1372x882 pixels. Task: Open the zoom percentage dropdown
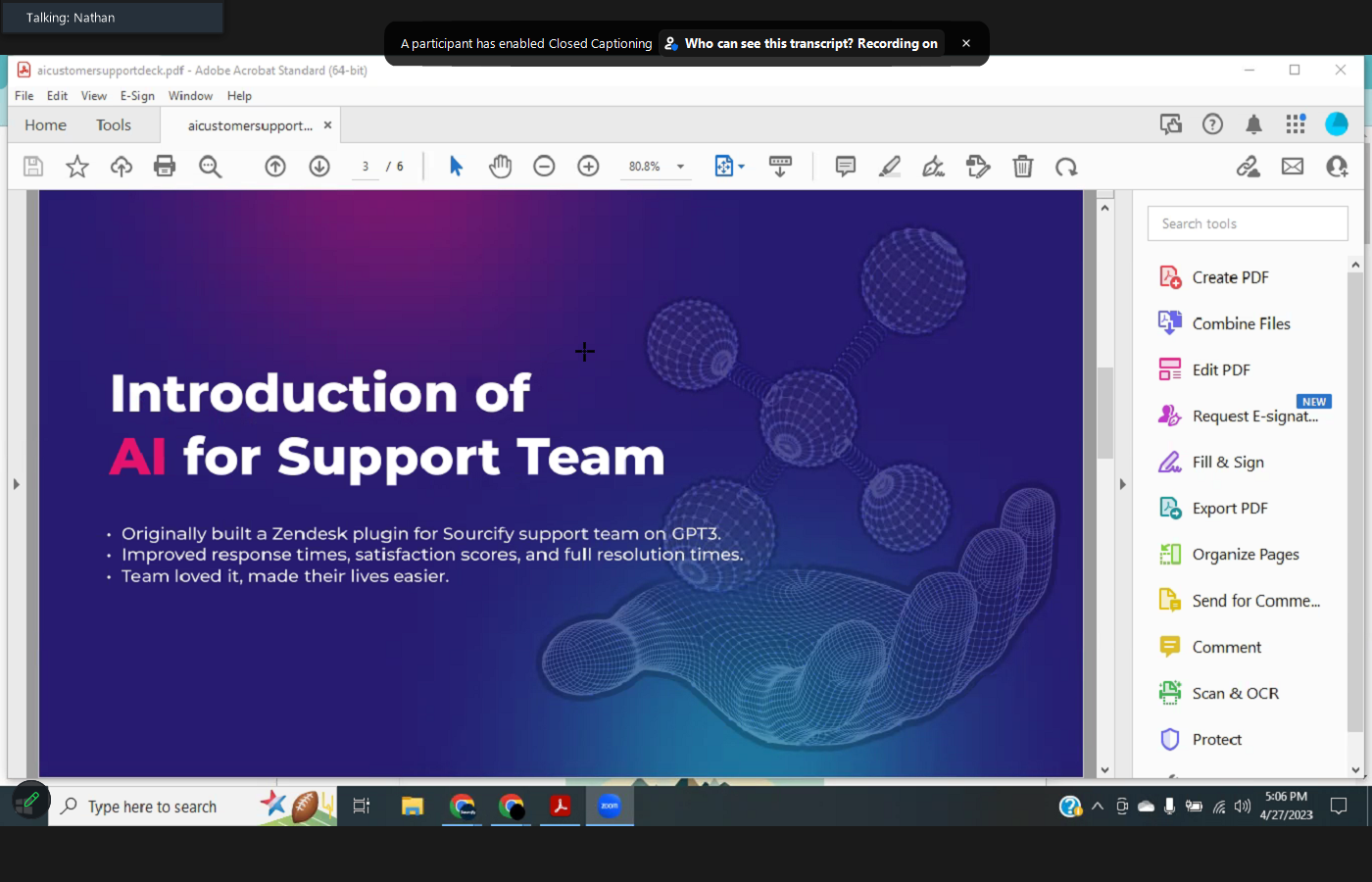point(680,167)
